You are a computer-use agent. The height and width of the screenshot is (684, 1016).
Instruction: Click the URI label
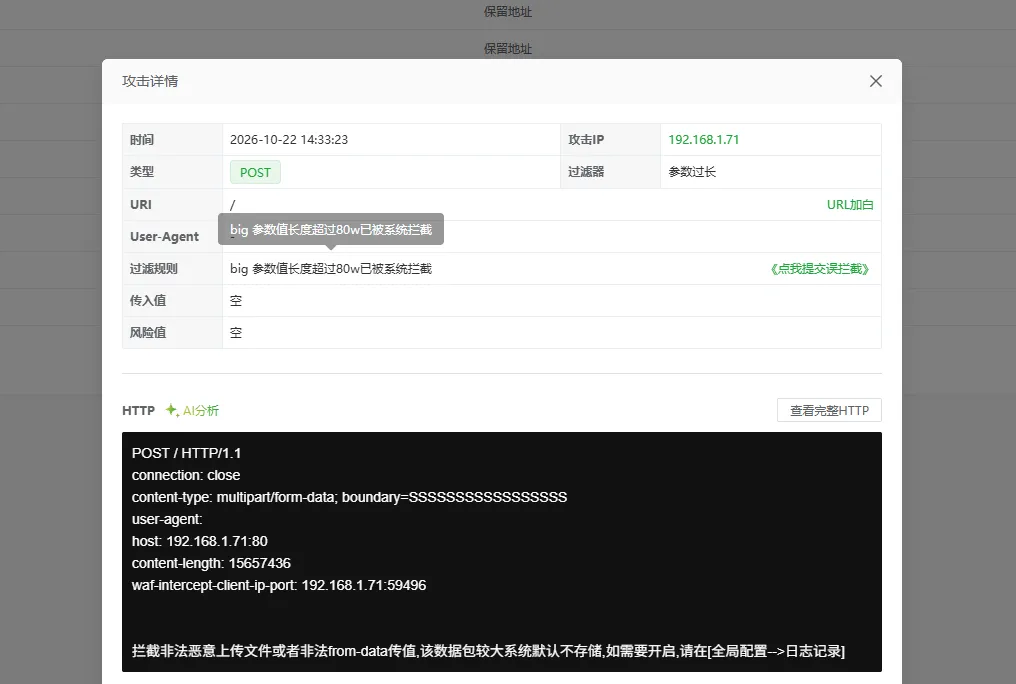click(141, 205)
